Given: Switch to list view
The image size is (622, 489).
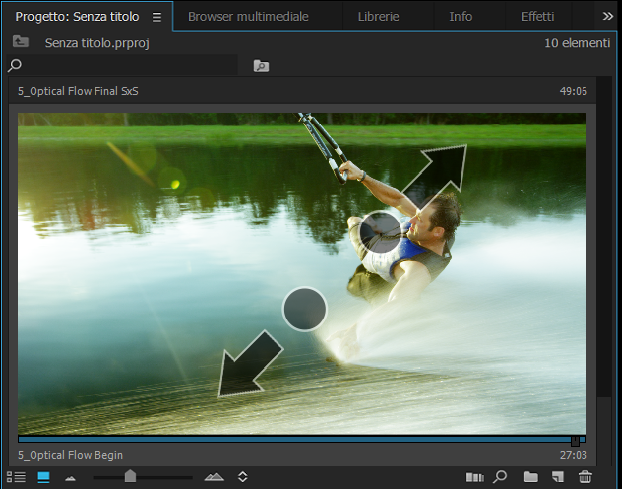Looking at the screenshot, I should point(17,477).
